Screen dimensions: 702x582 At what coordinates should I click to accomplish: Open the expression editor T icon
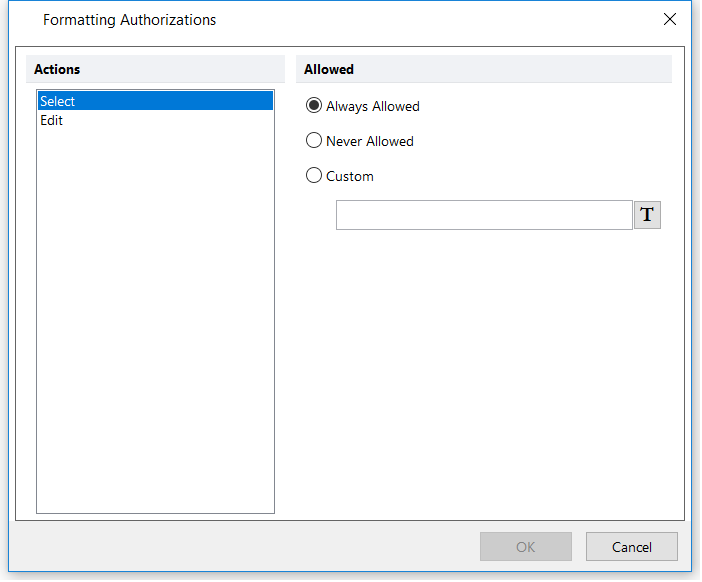[647, 215]
